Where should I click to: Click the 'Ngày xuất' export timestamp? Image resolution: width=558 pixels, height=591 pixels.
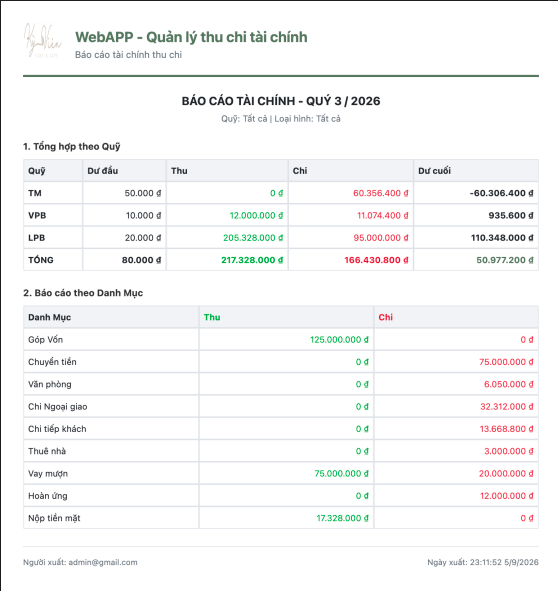click(483, 562)
